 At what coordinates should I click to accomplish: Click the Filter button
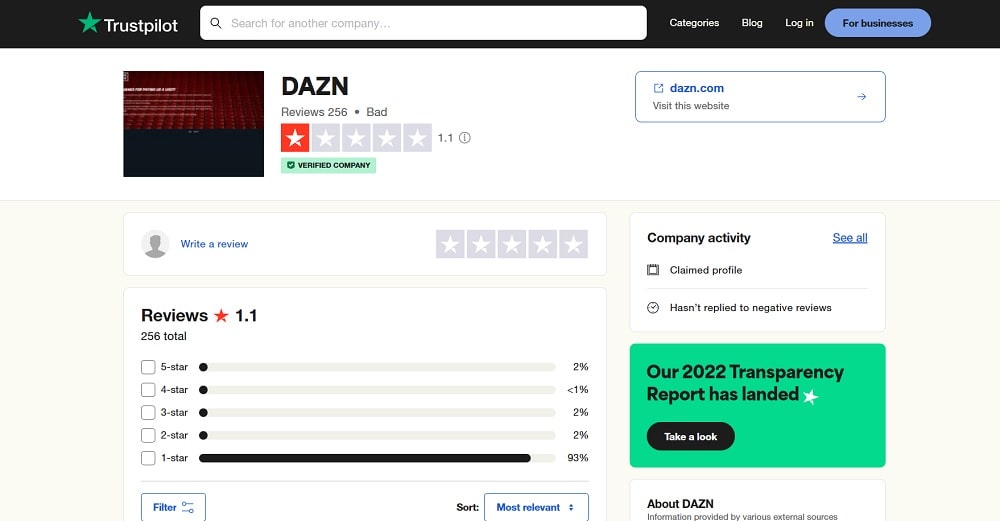click(173, 507)
